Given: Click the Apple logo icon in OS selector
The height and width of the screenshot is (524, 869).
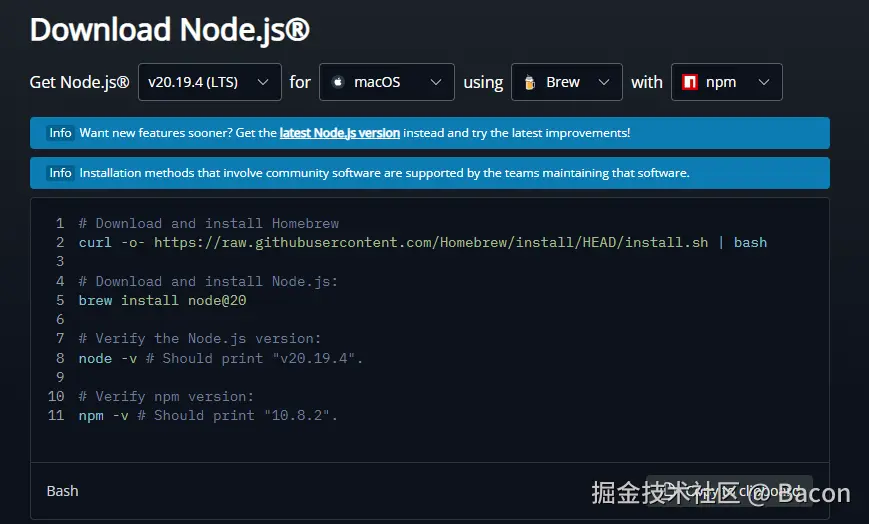Looking at the screenshot, I should (338, 82).
